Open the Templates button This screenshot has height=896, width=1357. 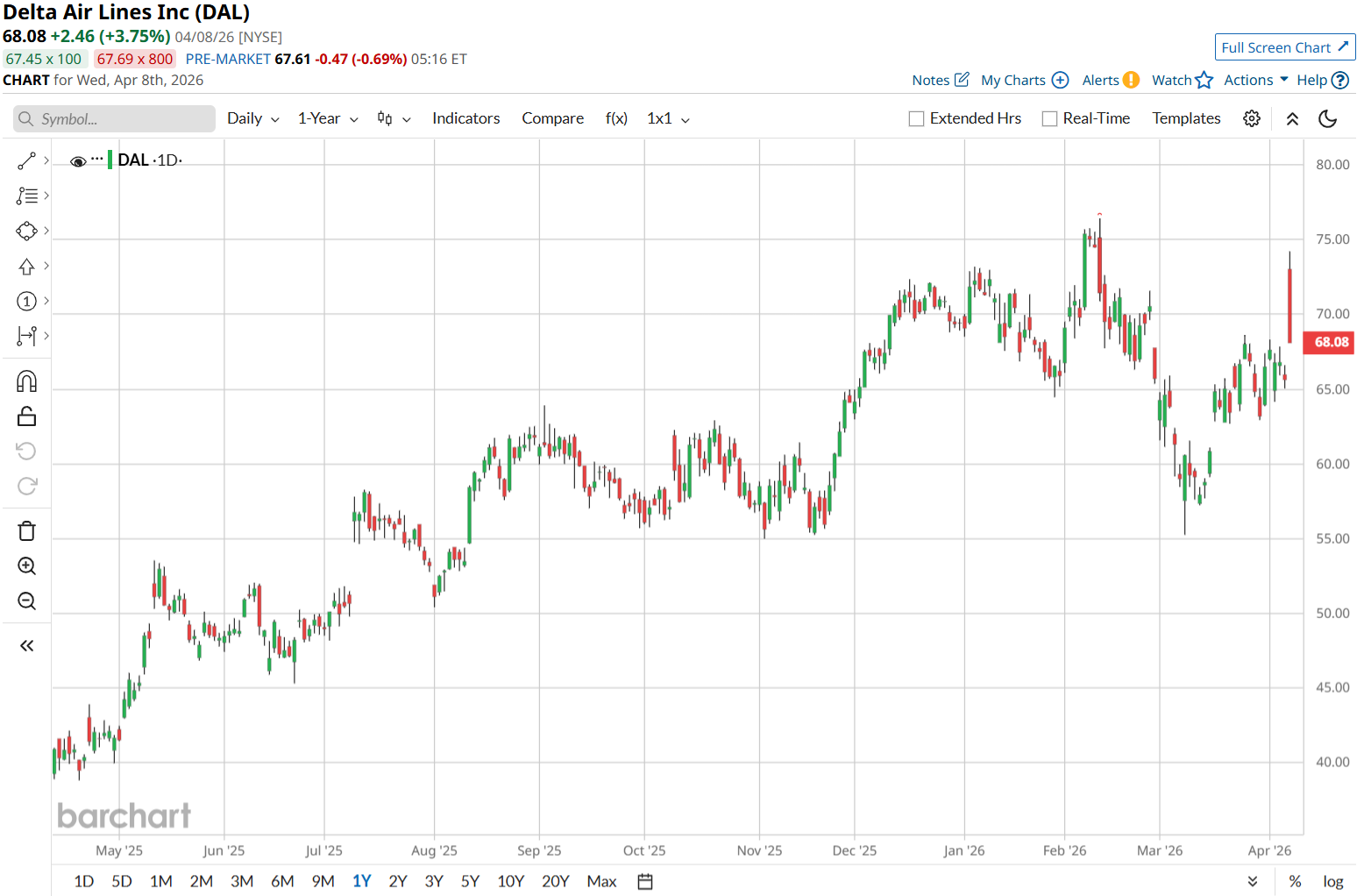point(1186,118)
